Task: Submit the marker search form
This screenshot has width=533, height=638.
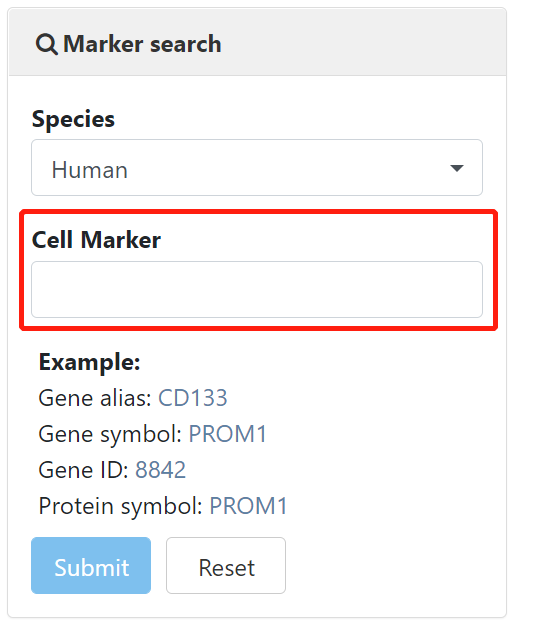Action: (91, 566)
